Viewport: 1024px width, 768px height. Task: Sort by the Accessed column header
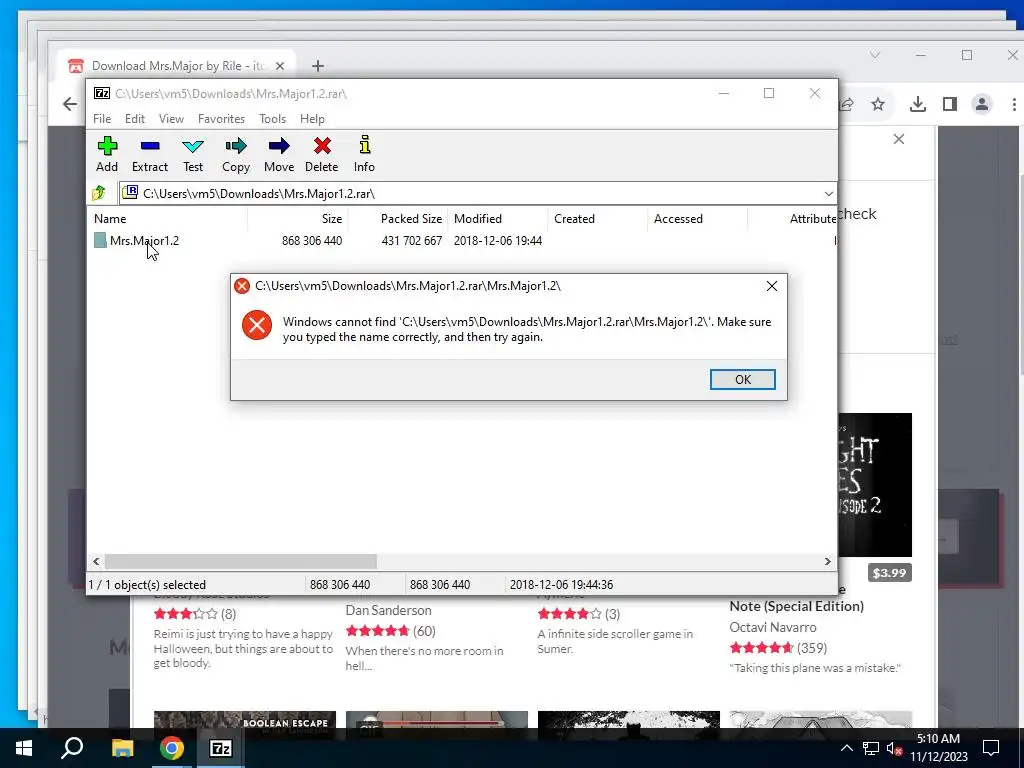click(x=697, y=219)
